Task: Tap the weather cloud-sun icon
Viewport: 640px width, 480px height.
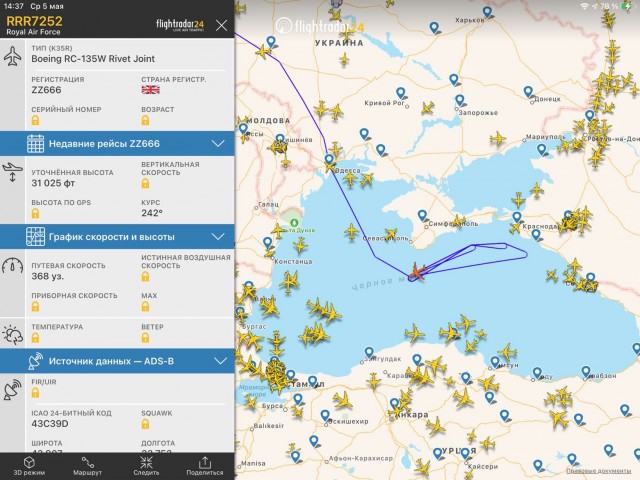Action: point(13,334)
